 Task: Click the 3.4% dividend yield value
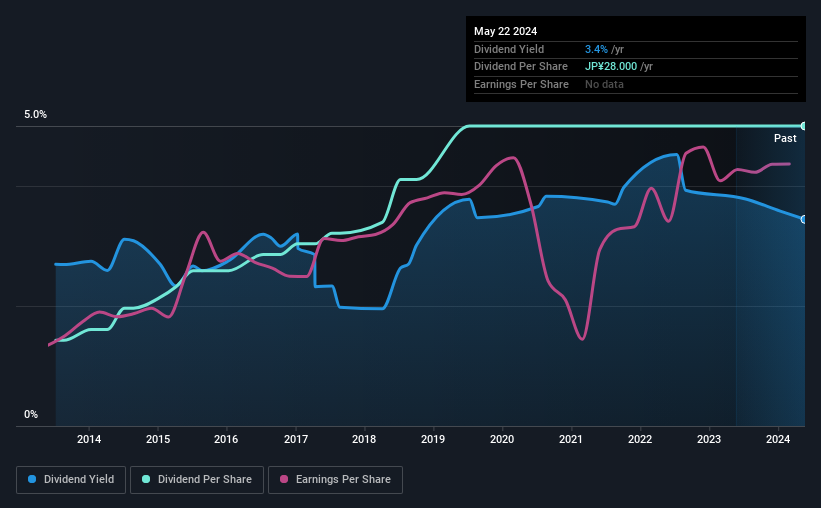coord(596,49)
